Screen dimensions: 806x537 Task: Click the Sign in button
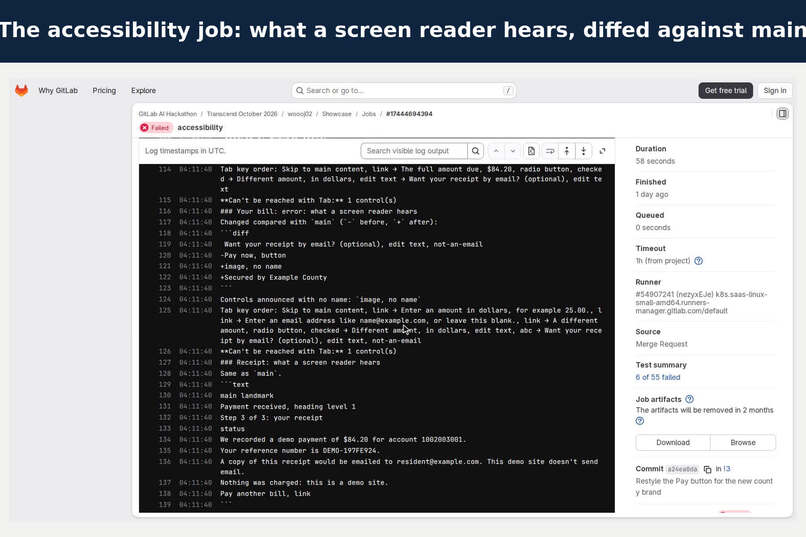pos(775,90)
